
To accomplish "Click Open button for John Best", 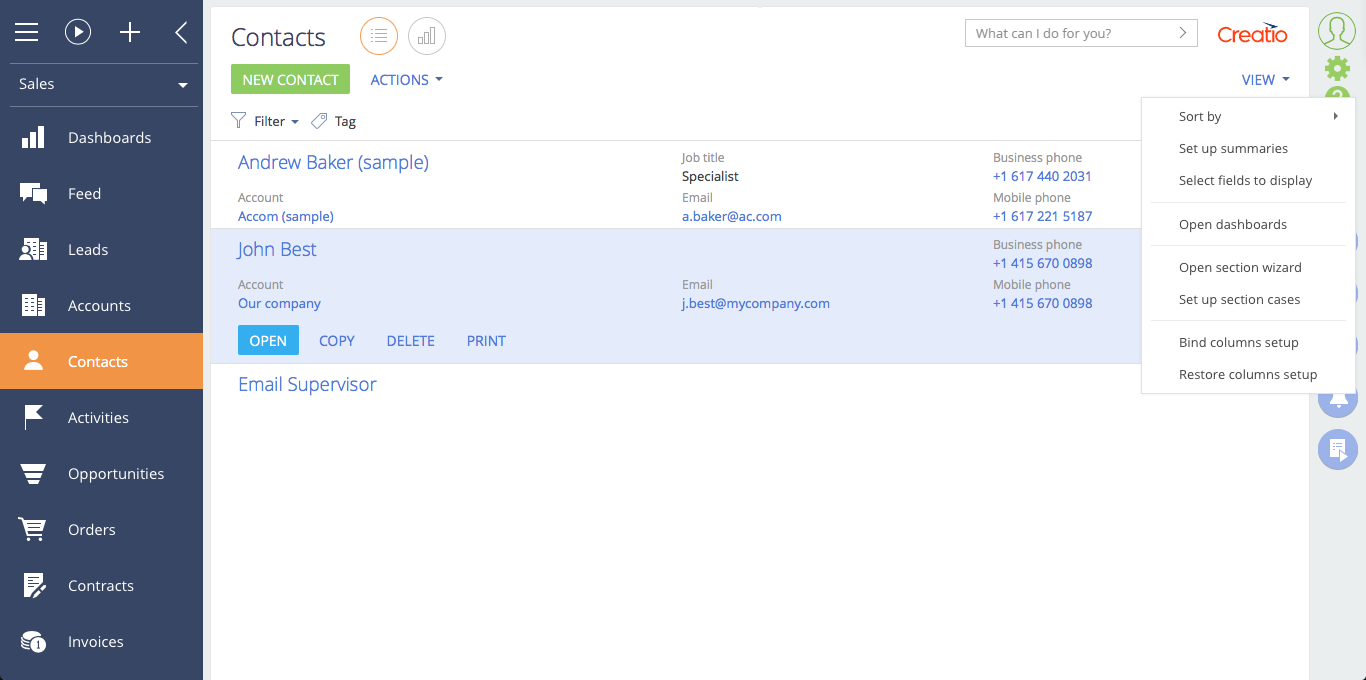I will (268, 341).
